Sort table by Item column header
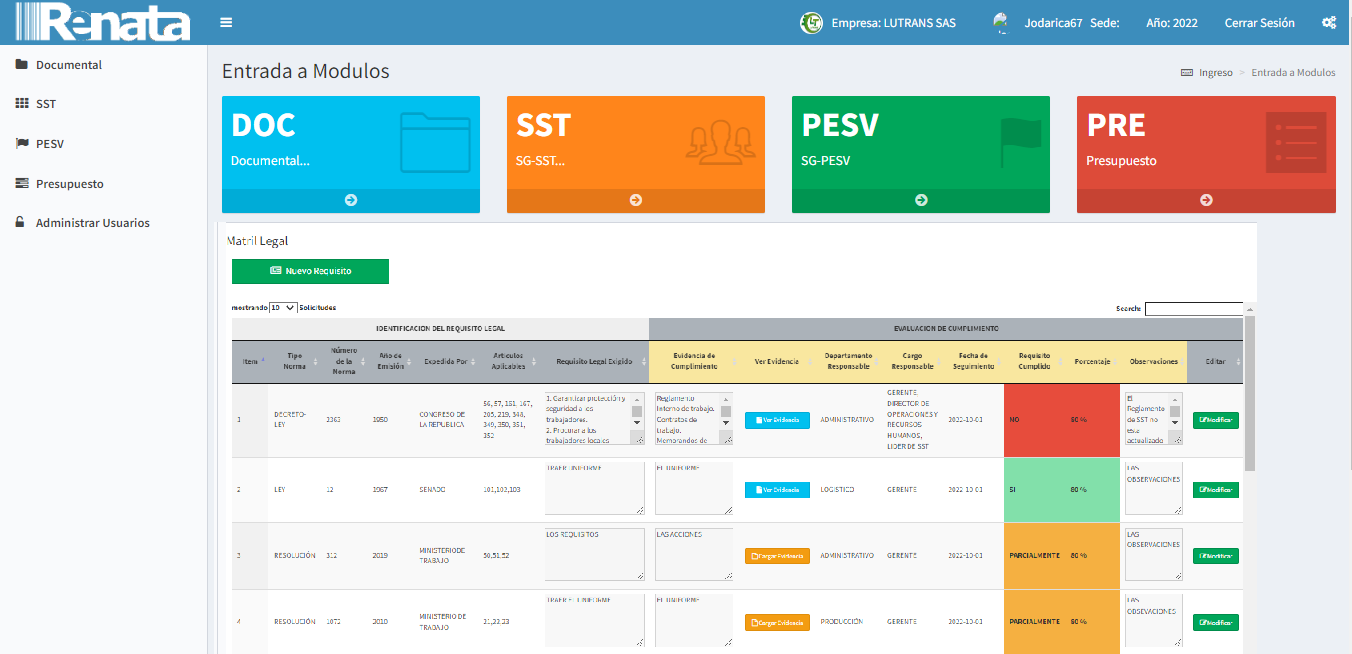 (250, 361)
